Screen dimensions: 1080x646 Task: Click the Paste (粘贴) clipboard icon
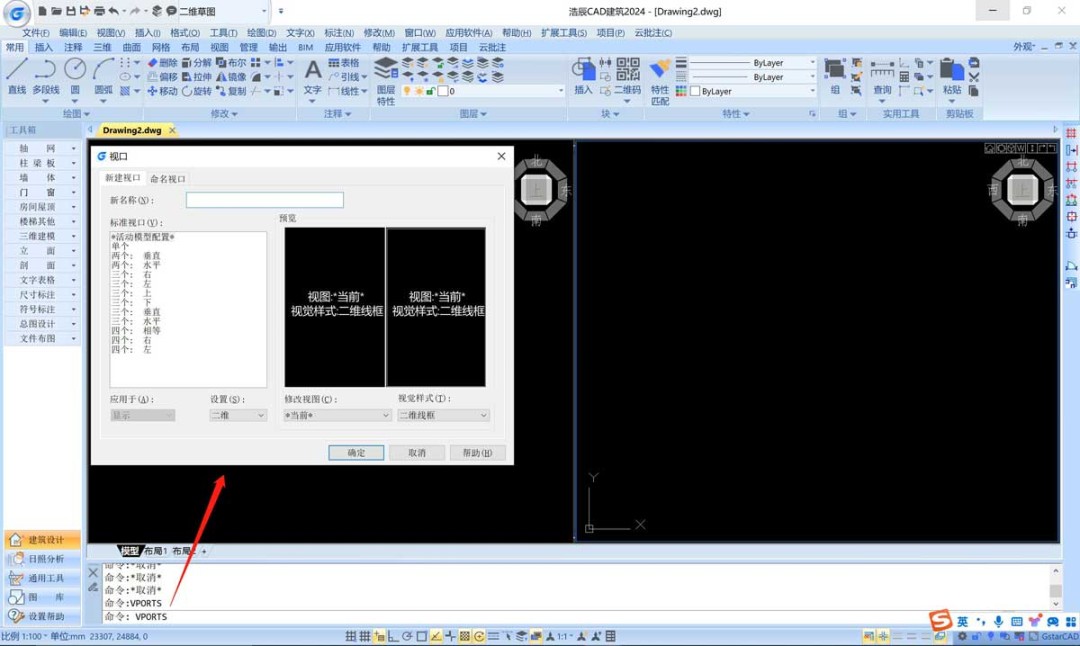tap(951, 74)
